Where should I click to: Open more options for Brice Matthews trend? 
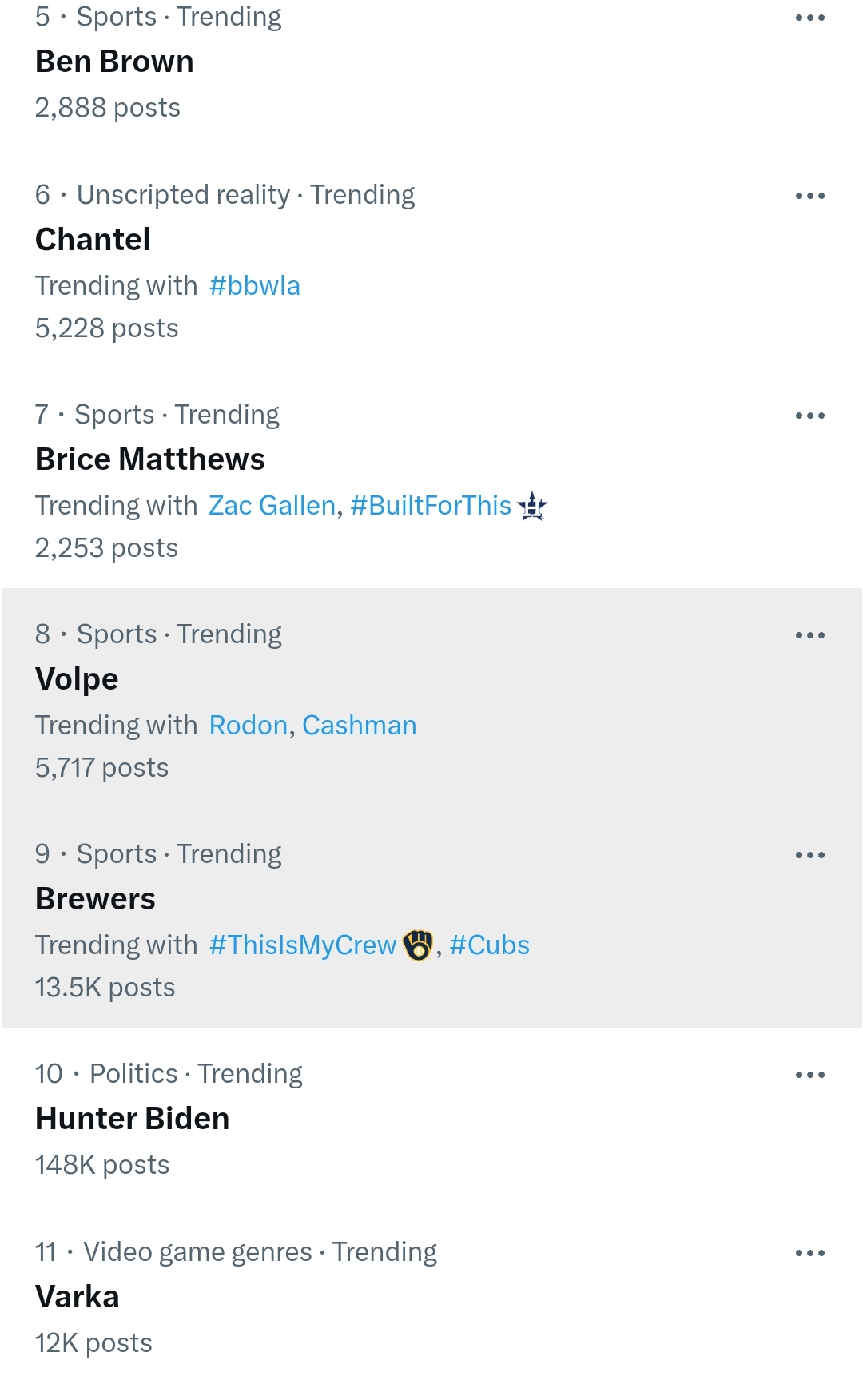click(809, 416)
